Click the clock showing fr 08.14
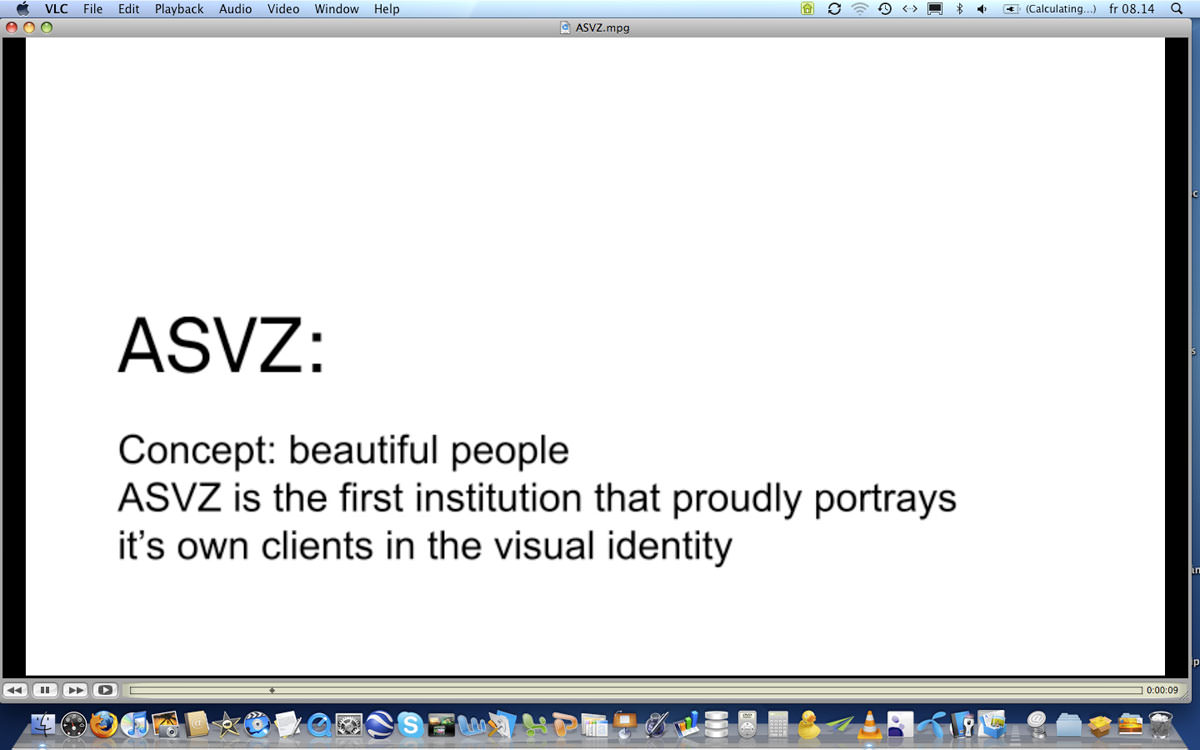The height and width of the screenshot is (750, 1200). click(x=1132, y=9)
